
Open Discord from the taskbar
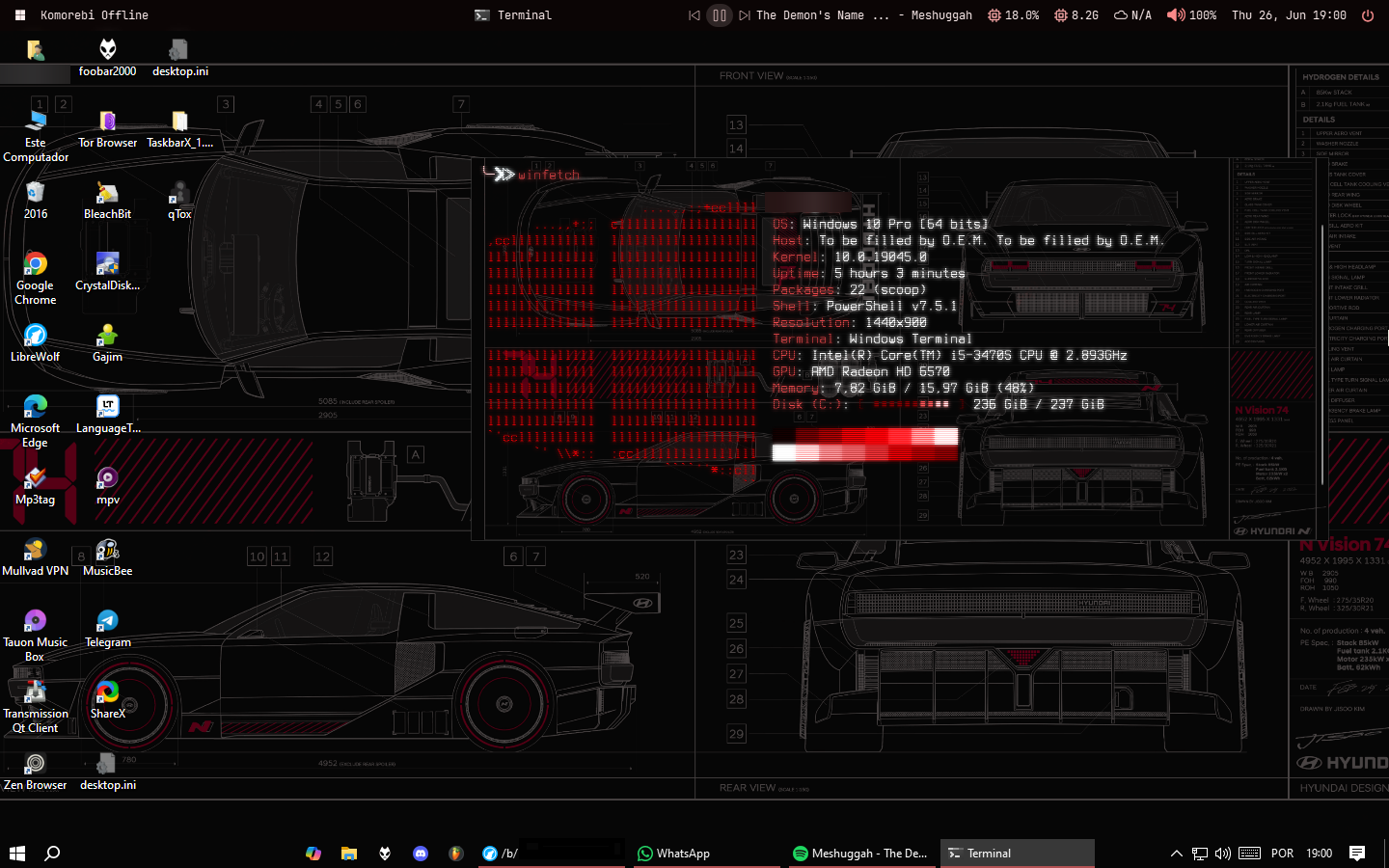421,853
